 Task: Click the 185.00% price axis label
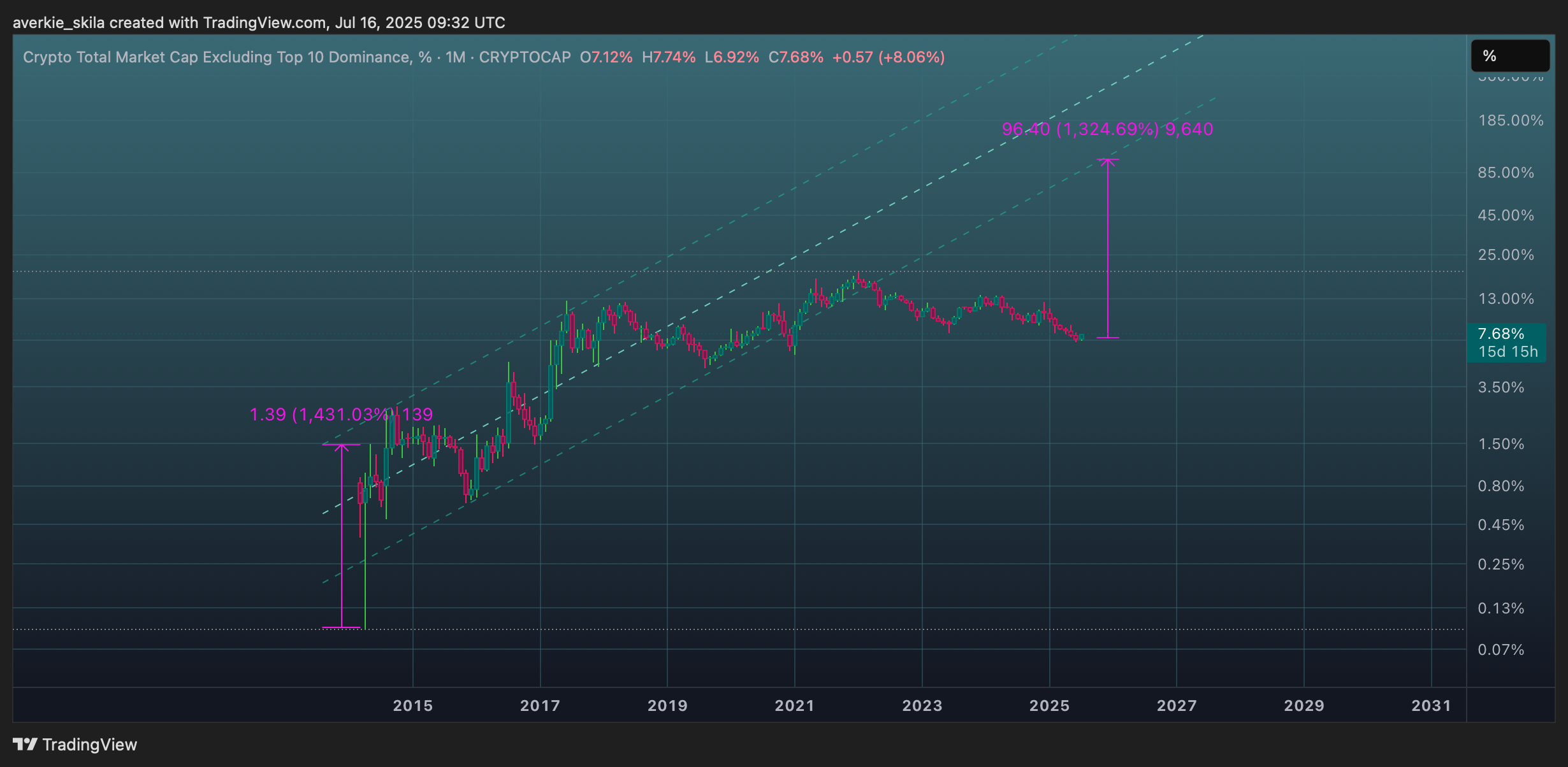pos(1511,120)
